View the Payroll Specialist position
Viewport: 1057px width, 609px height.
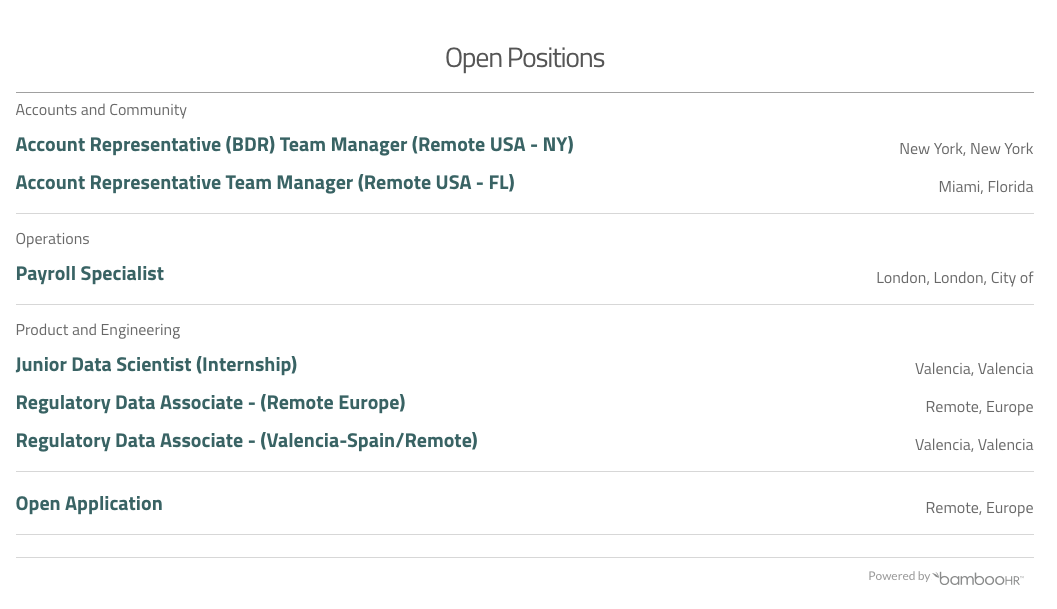click(x=90, y=274)
